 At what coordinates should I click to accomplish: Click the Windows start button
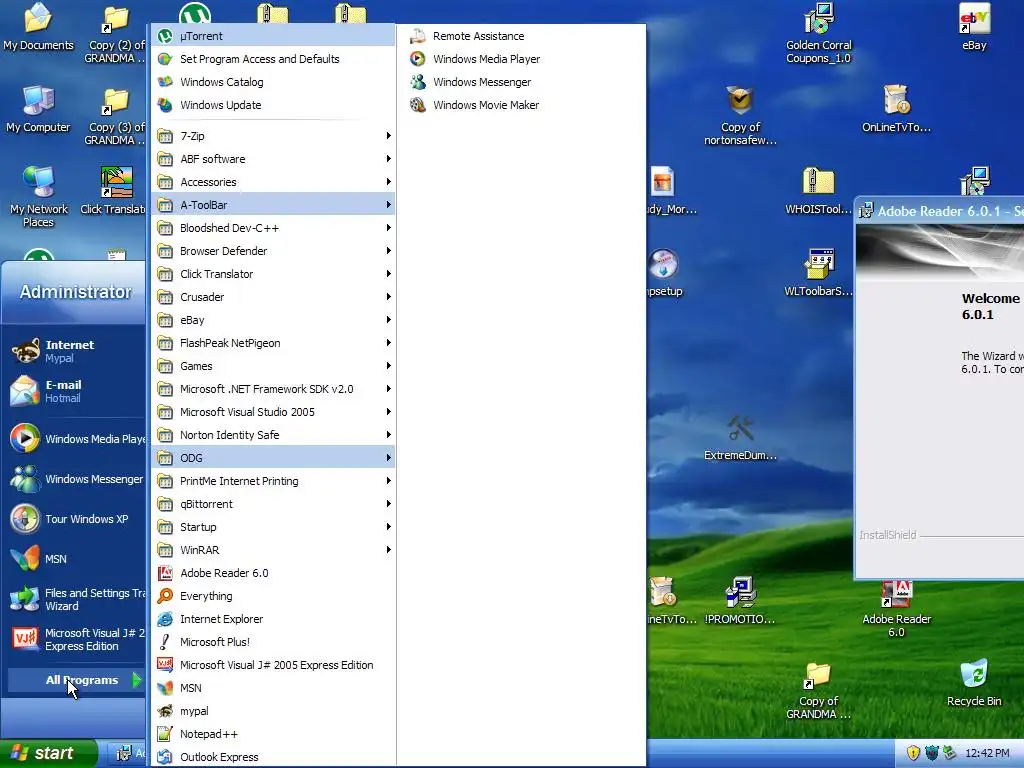tap(48, 753)
